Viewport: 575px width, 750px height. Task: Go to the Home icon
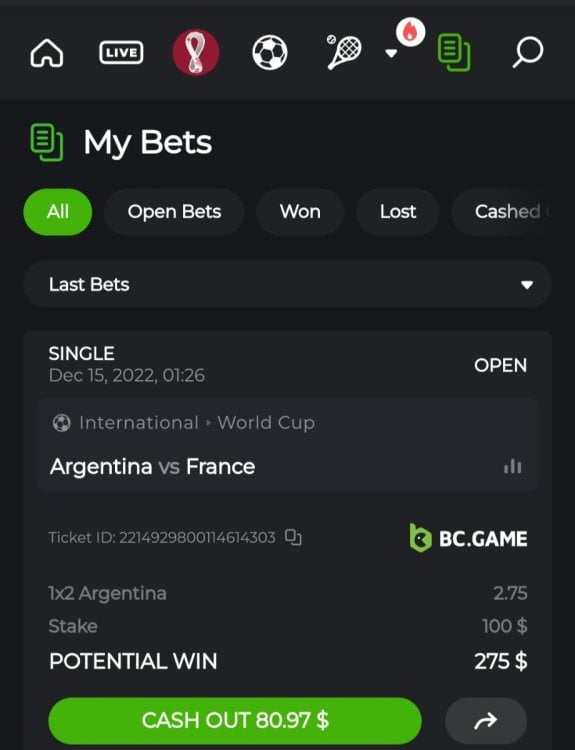click(x=47, y=53)
